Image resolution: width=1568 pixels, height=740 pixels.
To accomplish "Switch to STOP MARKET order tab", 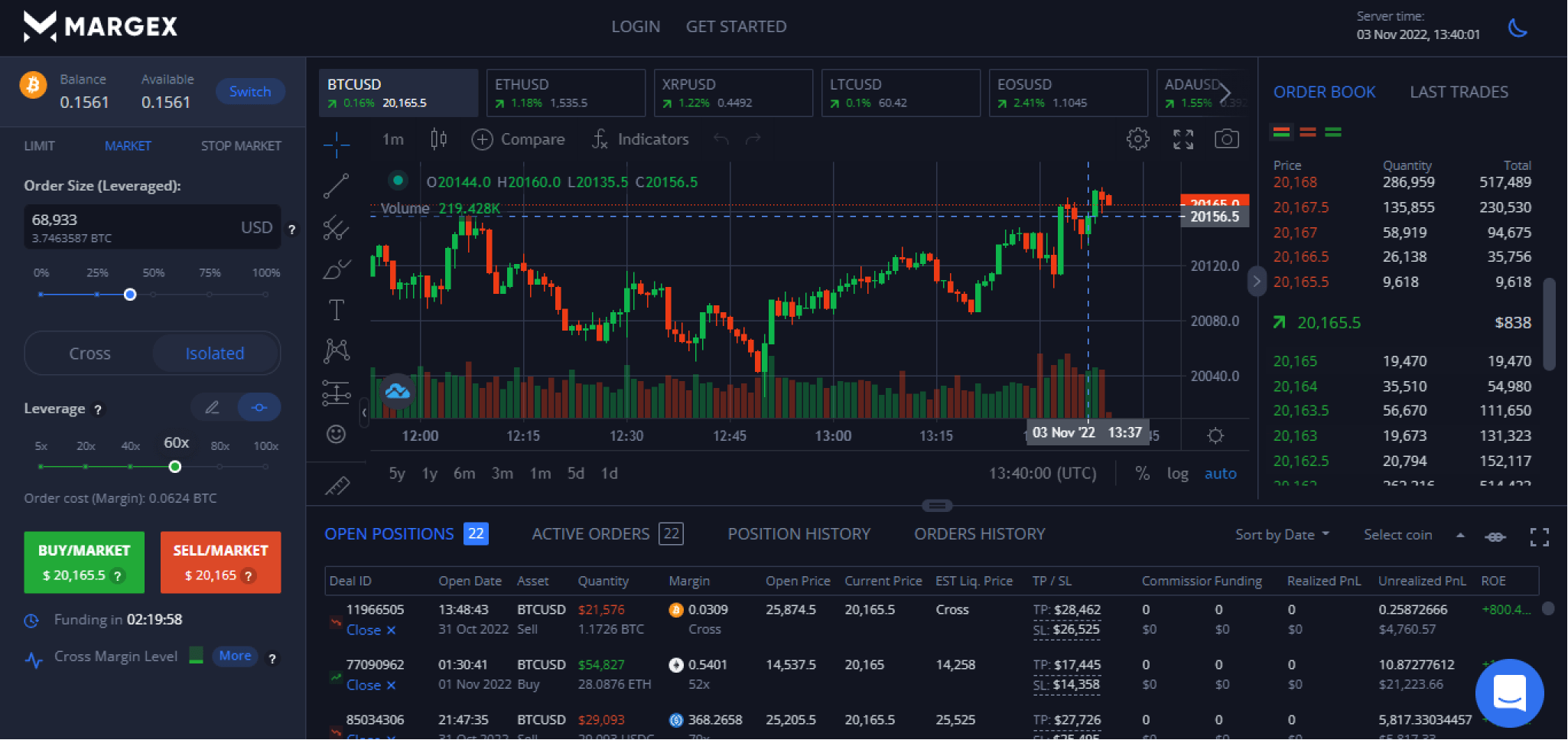I will (241, 145).
